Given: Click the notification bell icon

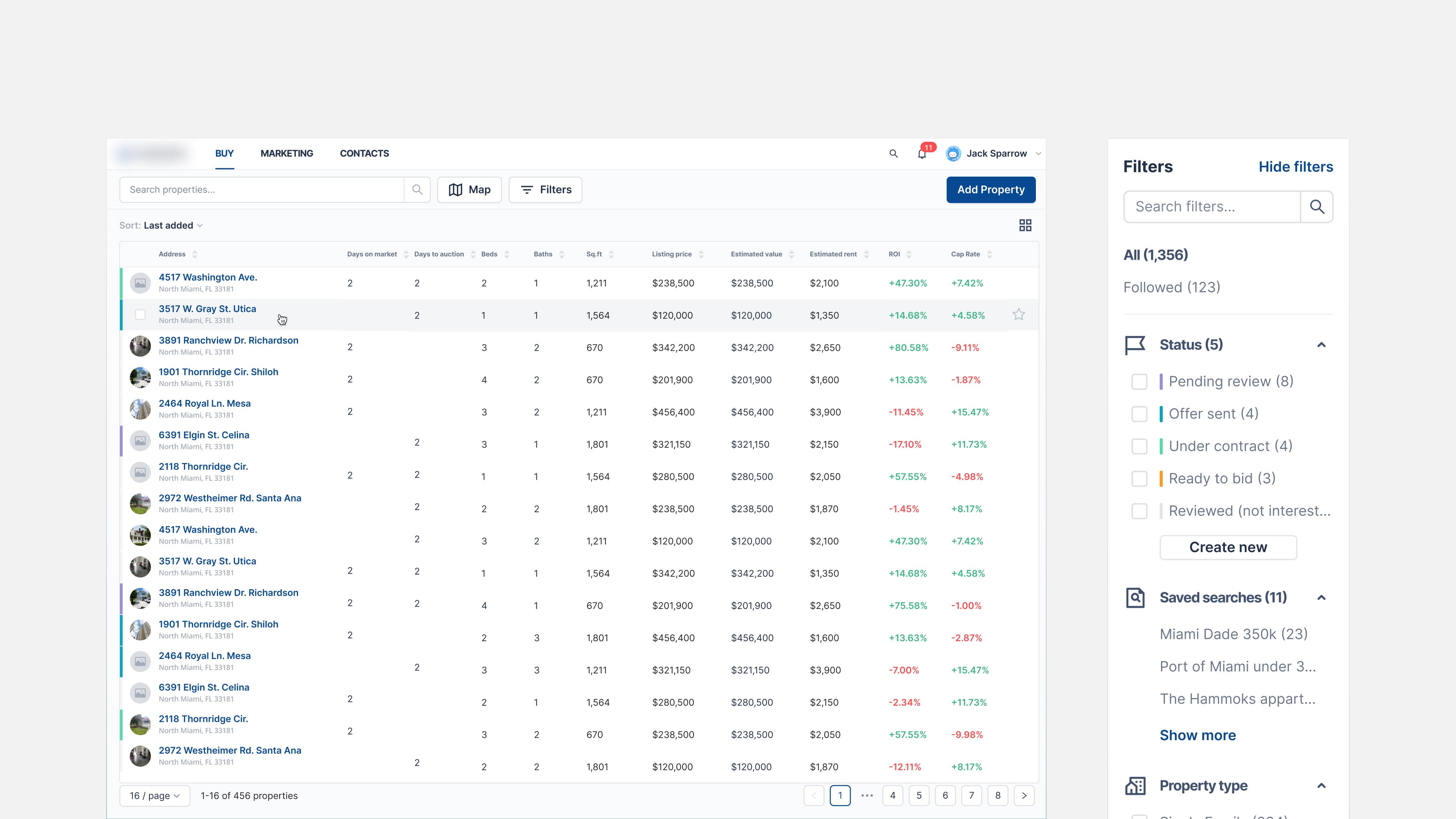Looking at the screenshot, I should pyautogui.click(x=922, y=154).
